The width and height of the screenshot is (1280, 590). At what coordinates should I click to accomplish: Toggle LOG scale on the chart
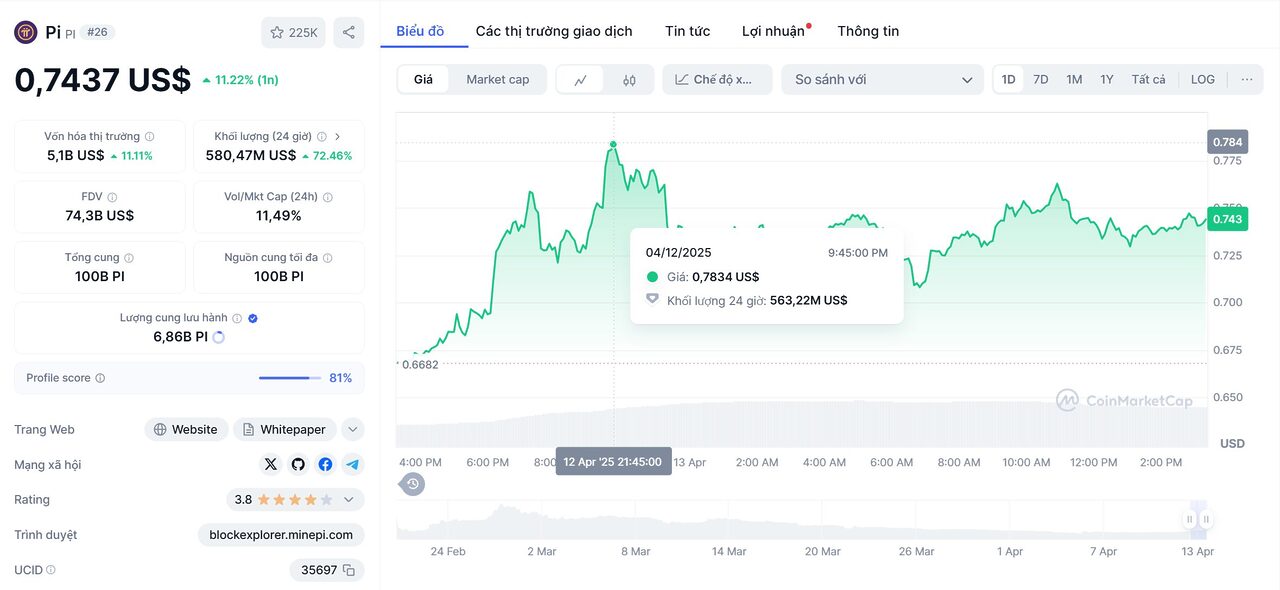(x=1203, y=79)
